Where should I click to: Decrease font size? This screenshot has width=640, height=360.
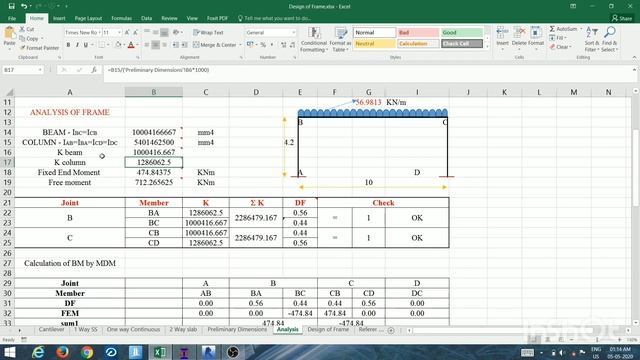136,32
